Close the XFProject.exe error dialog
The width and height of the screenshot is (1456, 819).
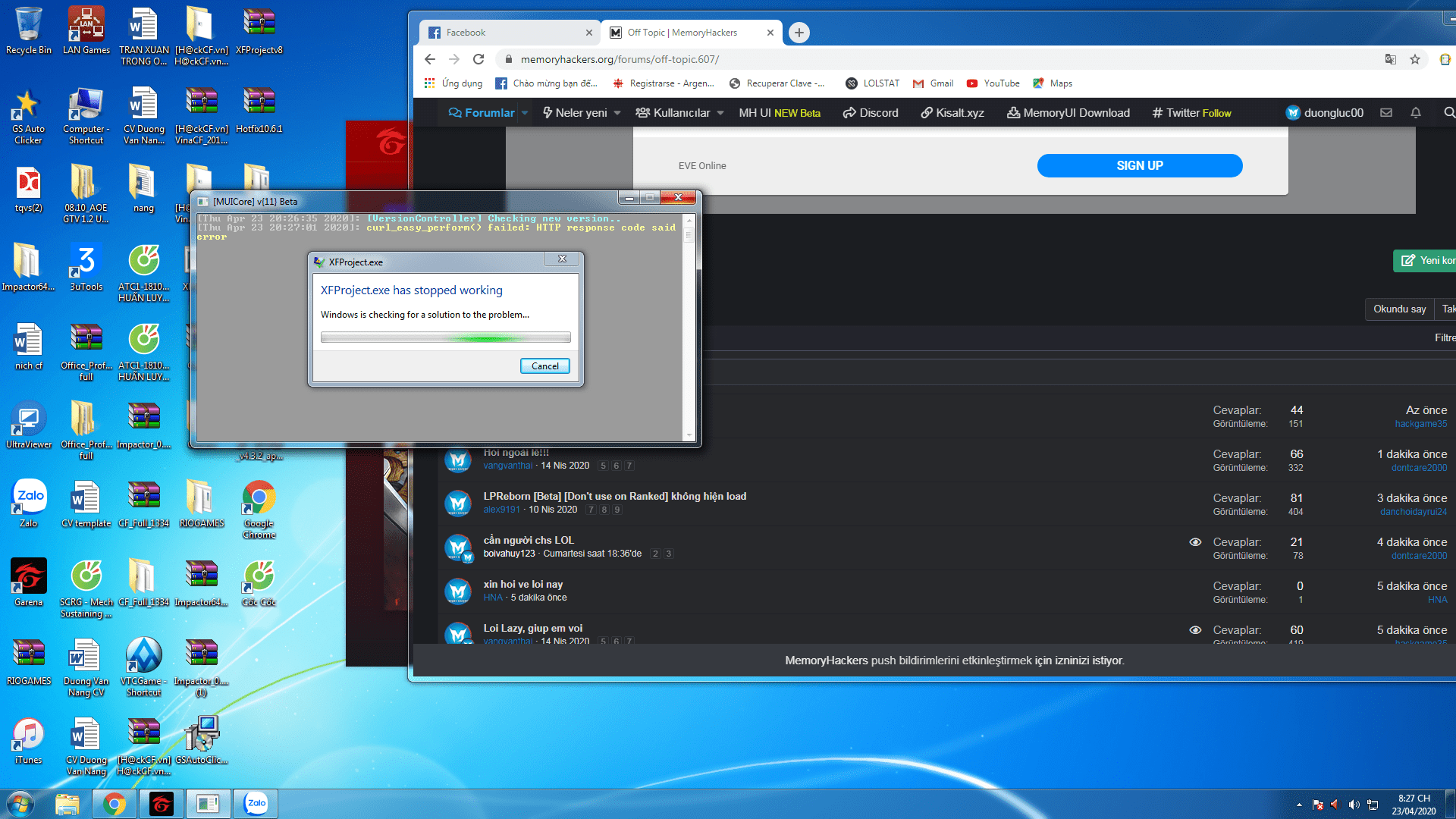click(x=562, y=259)
